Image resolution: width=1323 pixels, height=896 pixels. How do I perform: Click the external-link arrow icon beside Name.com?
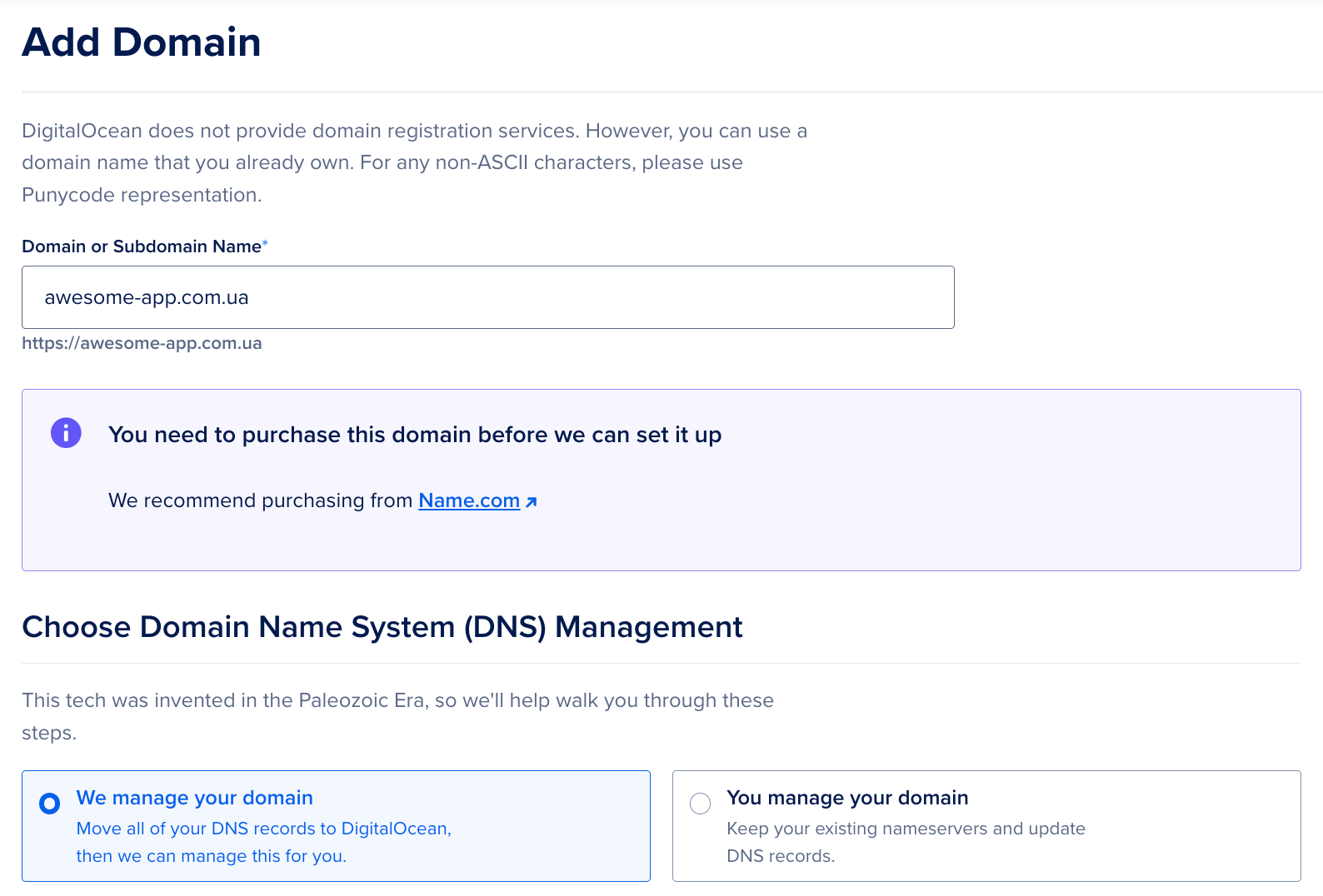[x=532, y=501]
